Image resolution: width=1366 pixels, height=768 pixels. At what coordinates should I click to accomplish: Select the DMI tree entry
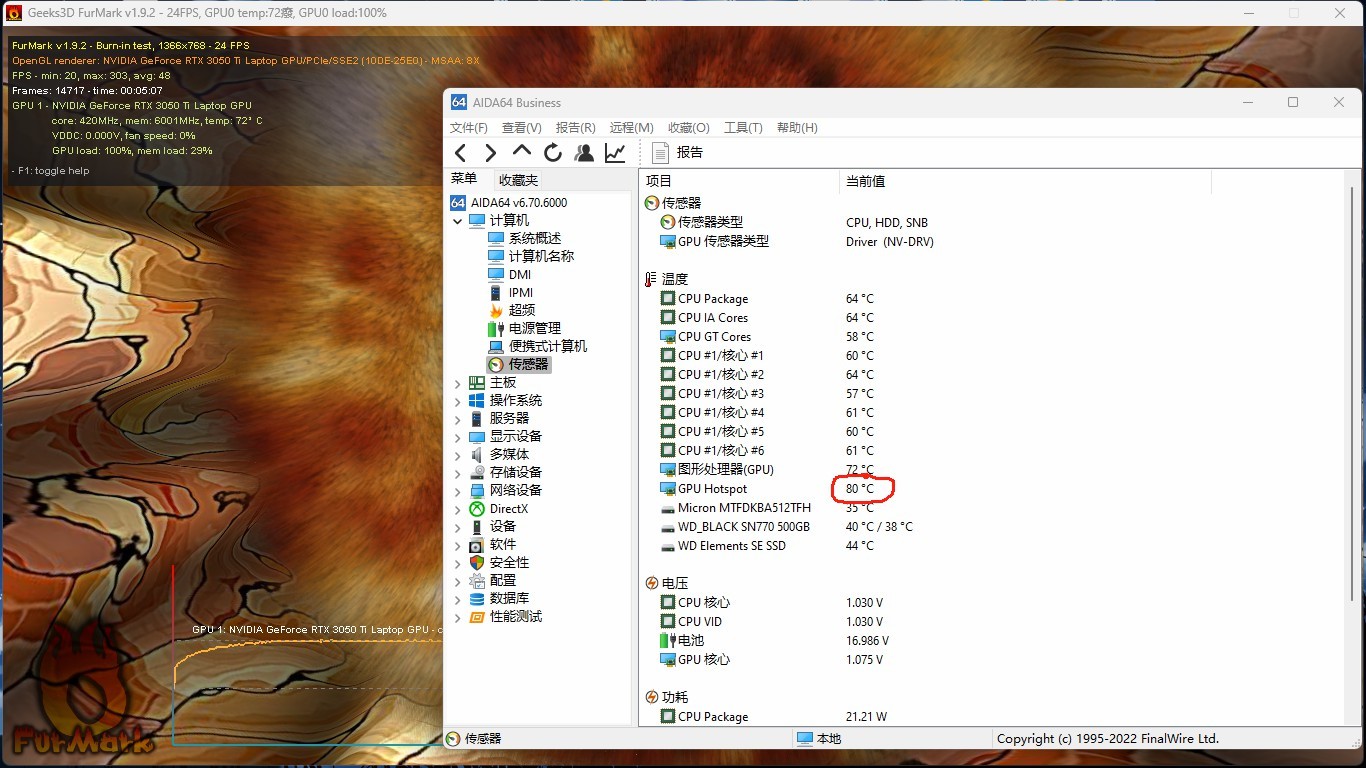[x=509, y=274]
